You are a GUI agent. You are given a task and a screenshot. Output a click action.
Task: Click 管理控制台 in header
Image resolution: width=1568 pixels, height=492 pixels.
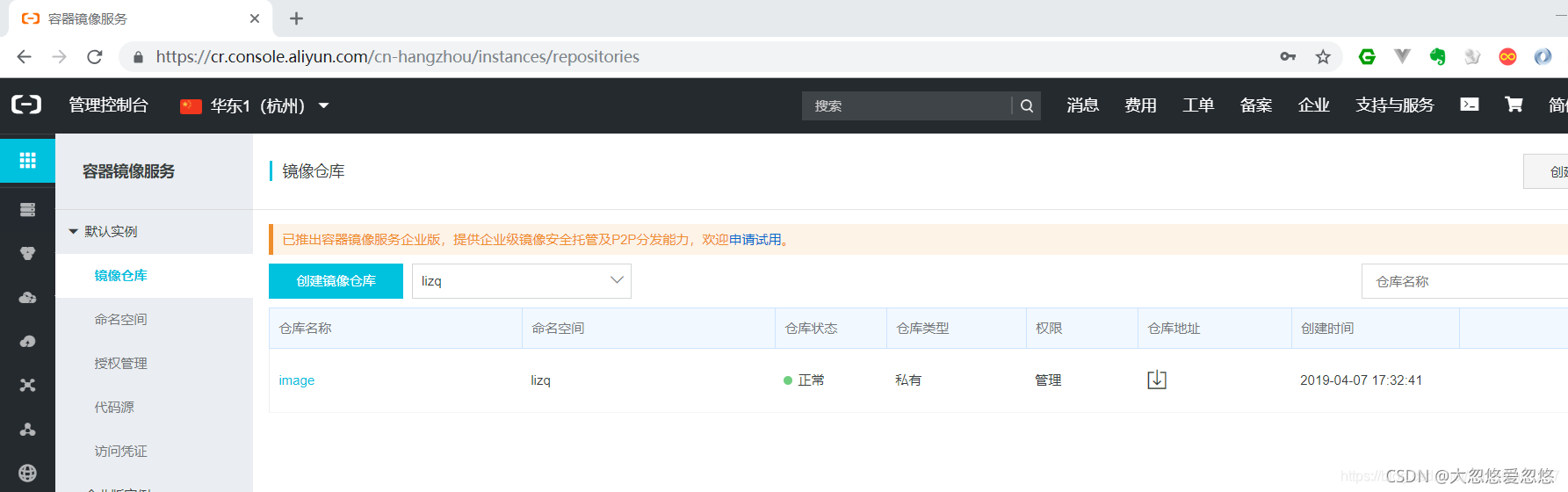click(x=109, y=105)
